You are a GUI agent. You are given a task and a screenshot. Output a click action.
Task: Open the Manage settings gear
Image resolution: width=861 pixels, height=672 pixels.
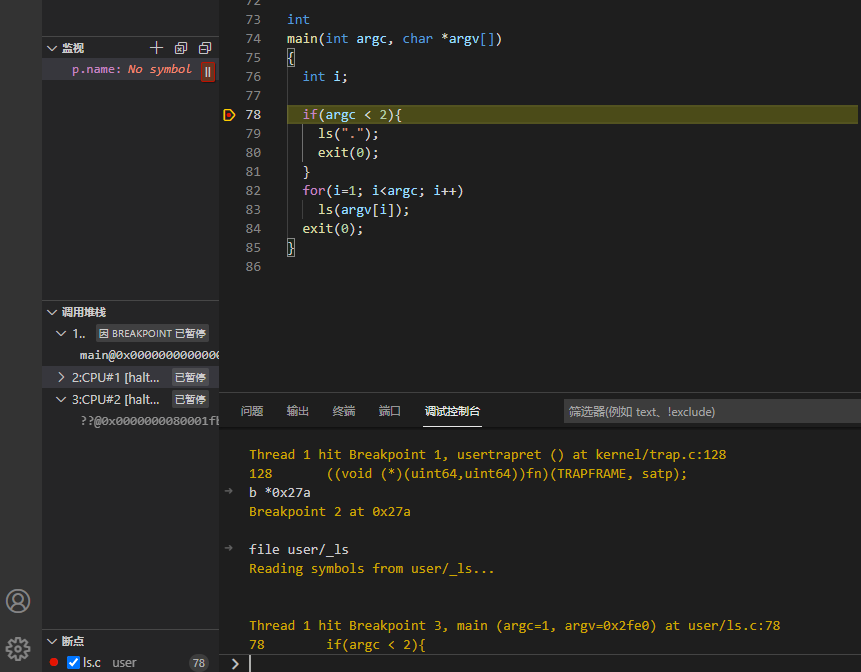pos(18,649)
